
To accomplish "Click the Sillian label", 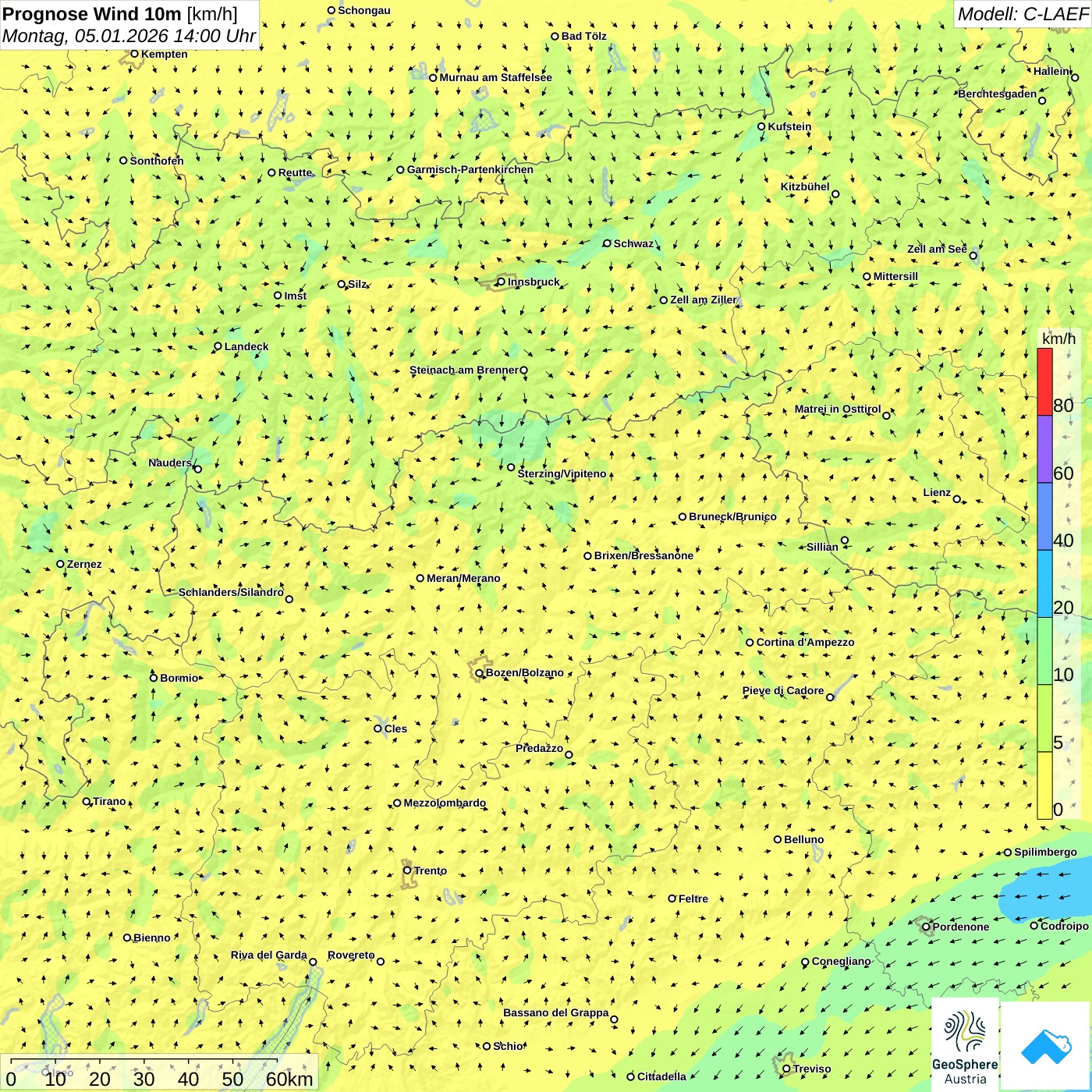I will 822,547.
